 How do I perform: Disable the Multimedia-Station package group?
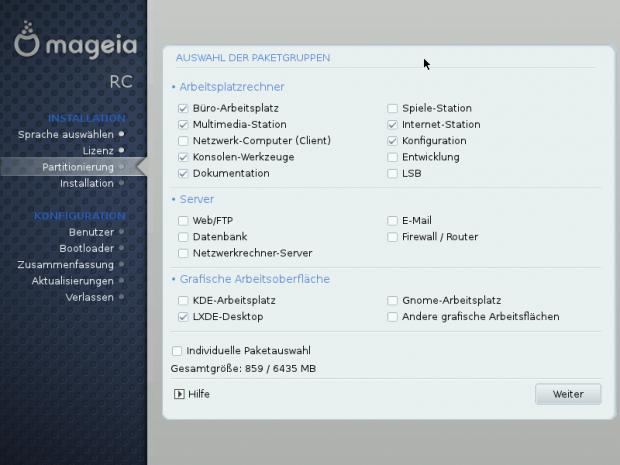click(183, 125)
